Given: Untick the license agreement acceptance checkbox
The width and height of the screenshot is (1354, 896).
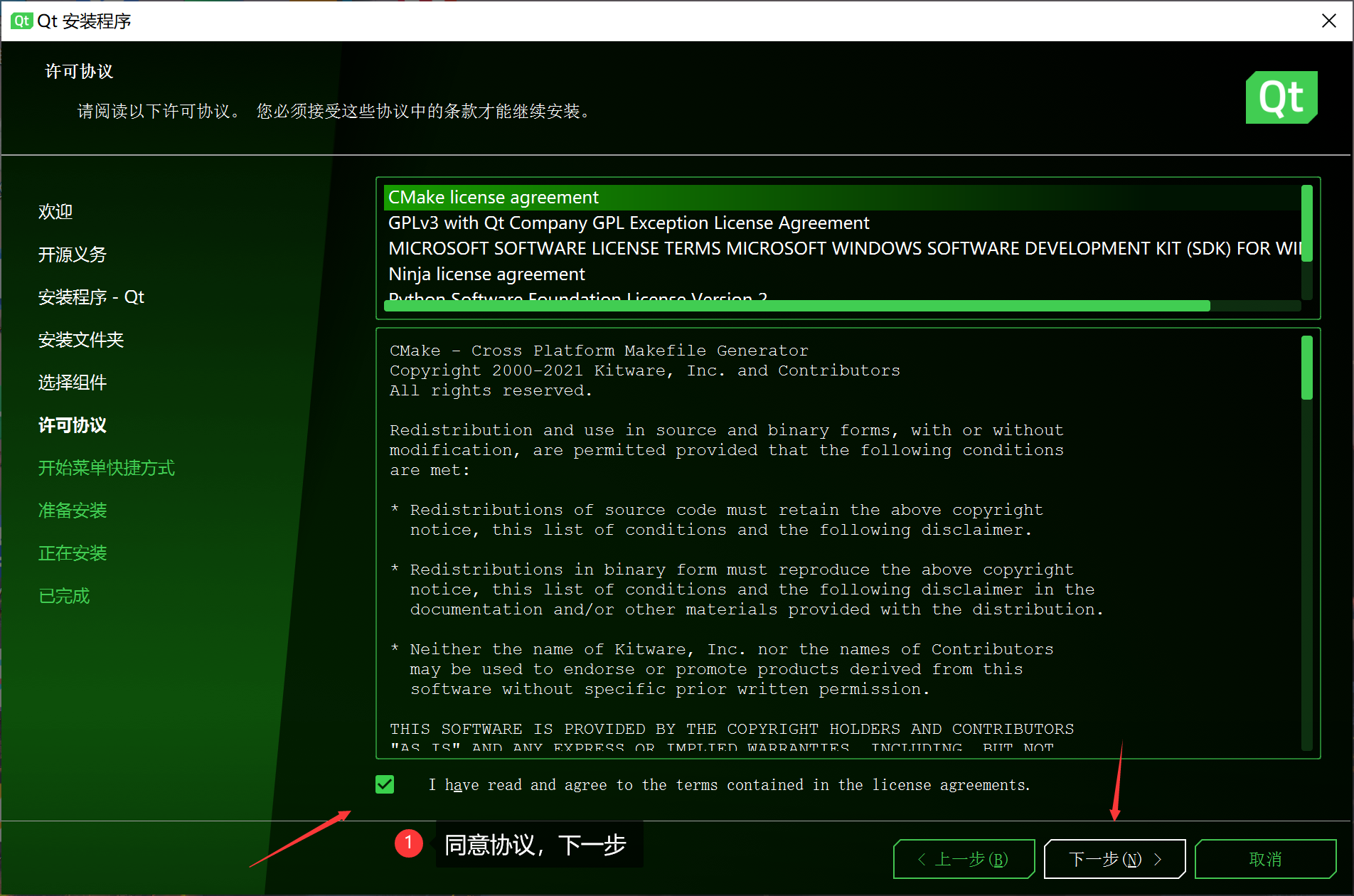Looking at the screenshot, I should [385, 784].
